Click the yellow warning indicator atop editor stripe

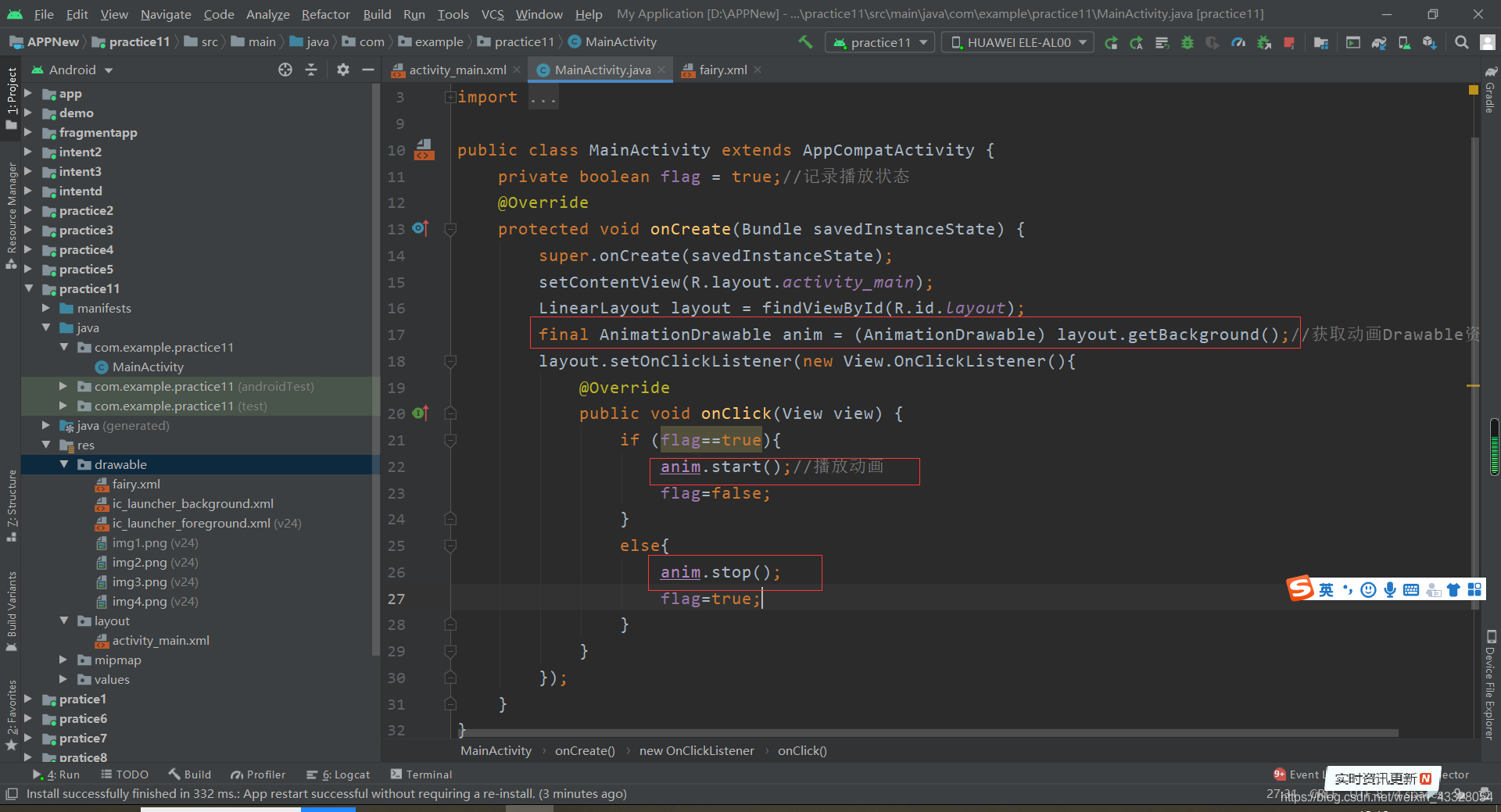[x=1474, y=90]
